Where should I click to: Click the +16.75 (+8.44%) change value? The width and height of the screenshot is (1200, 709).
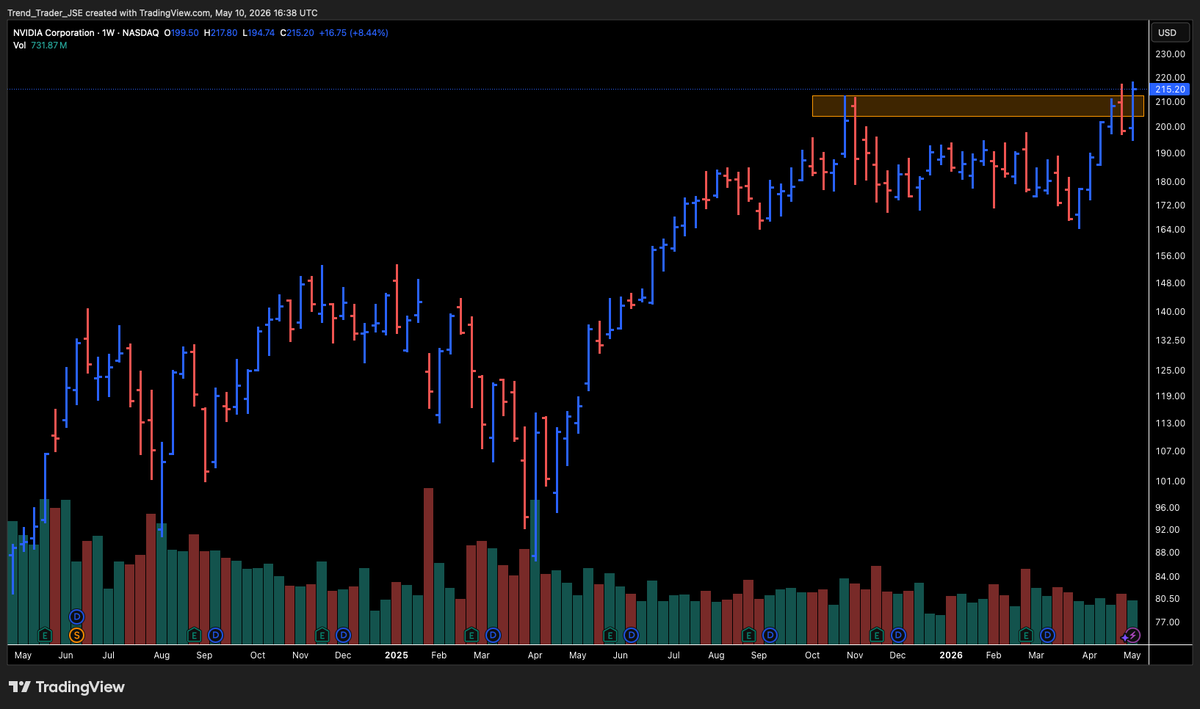[x=353, y=33]
